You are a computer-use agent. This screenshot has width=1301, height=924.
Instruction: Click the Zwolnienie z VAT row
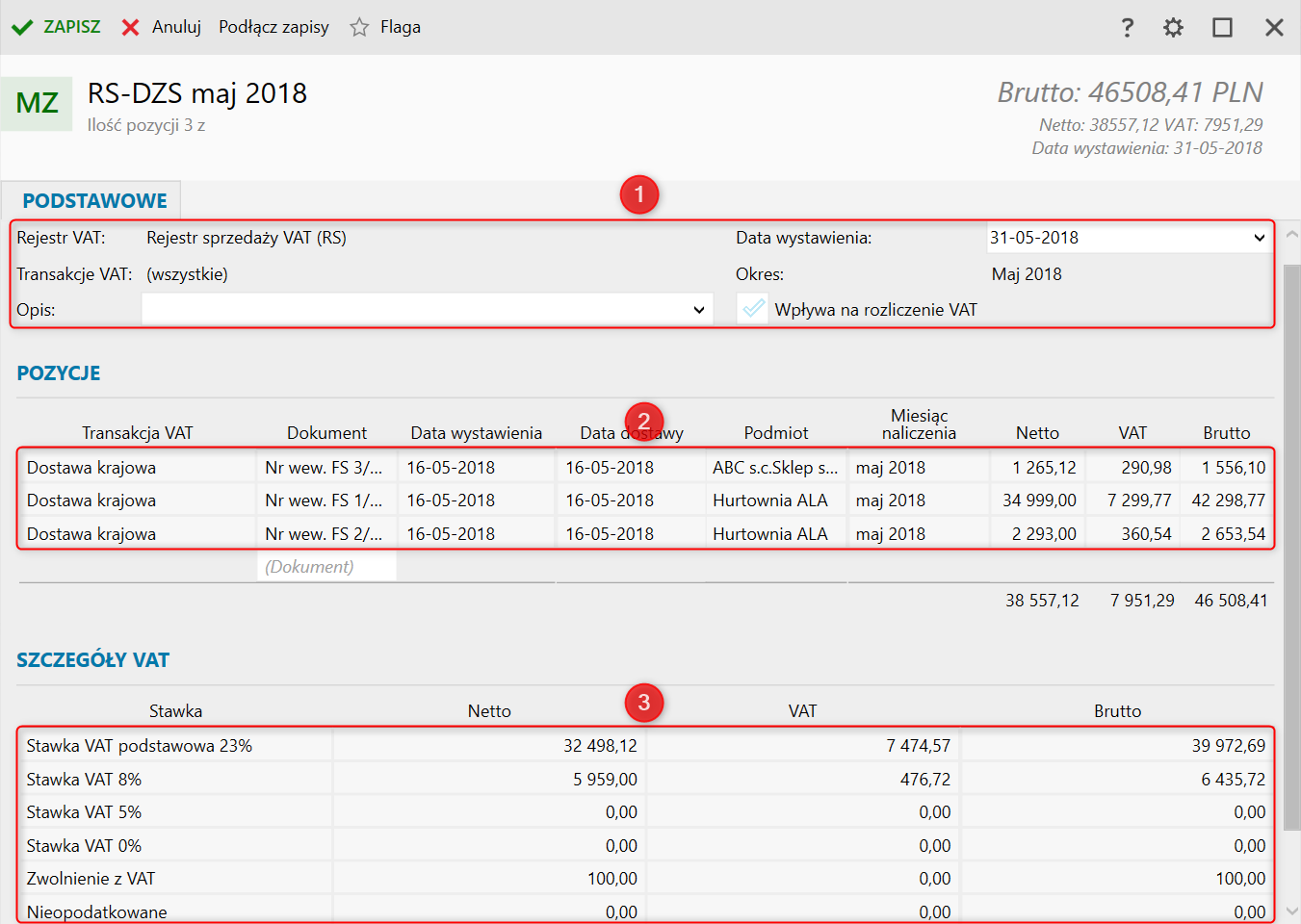click(645, 879)
